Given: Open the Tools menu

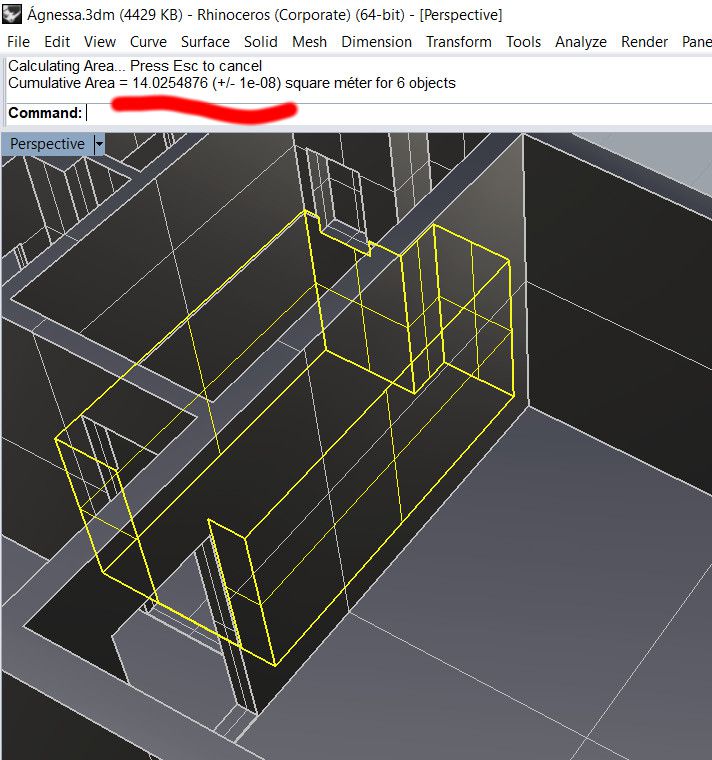Looking at the screenshot, I should point(523,42).
